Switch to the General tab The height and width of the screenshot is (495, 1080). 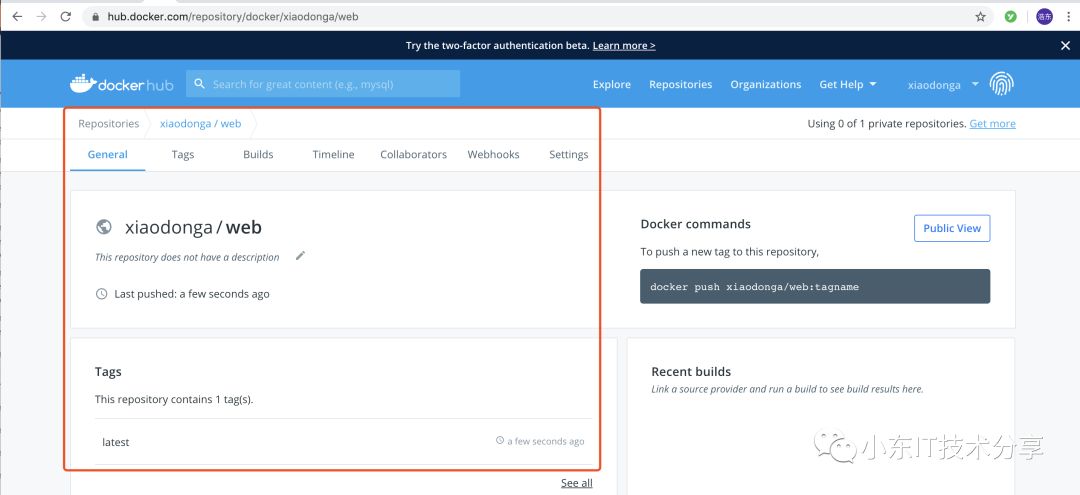click(107, 154)
